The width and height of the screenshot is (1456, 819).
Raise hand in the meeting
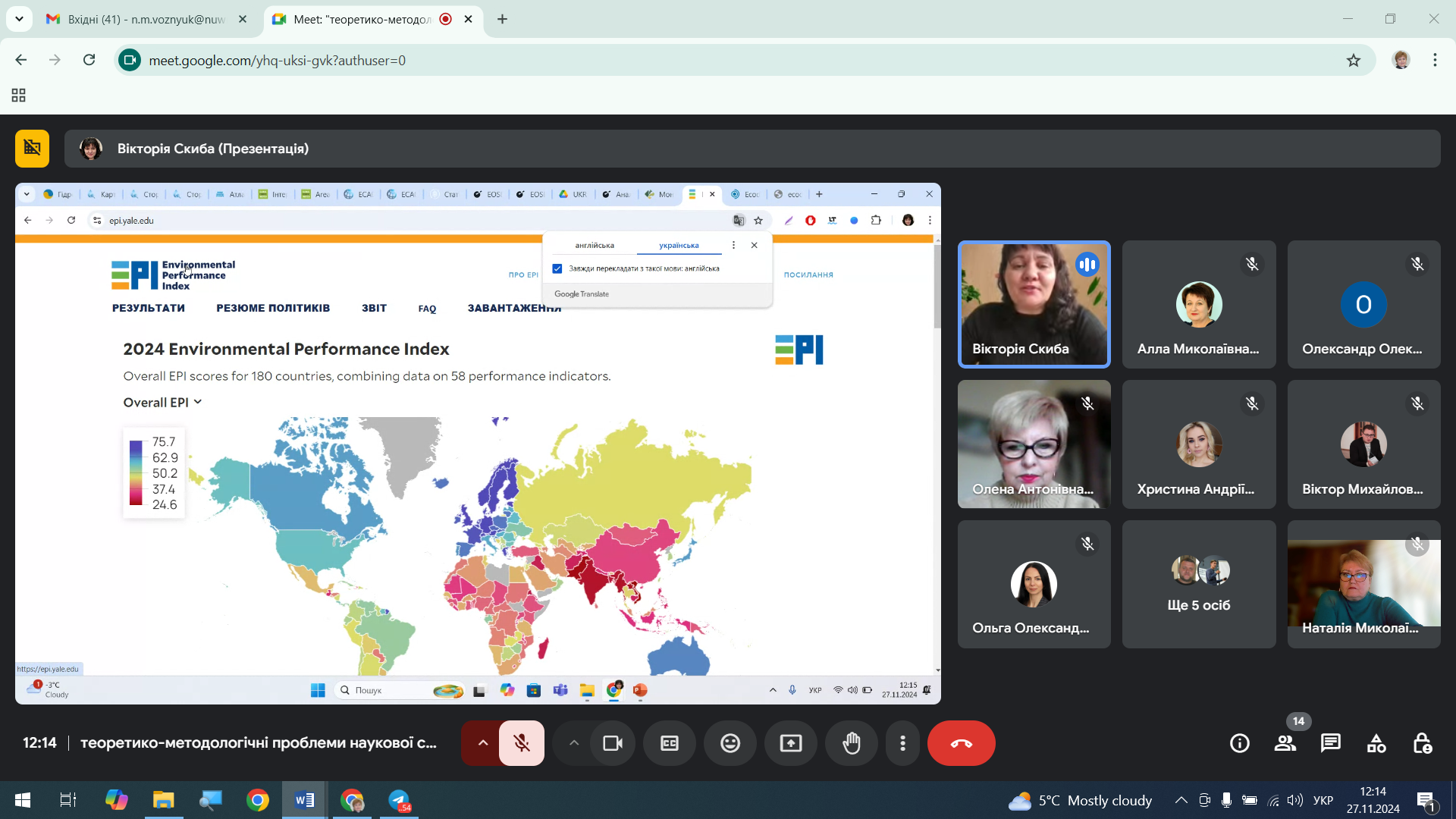[x=852, y=743]
